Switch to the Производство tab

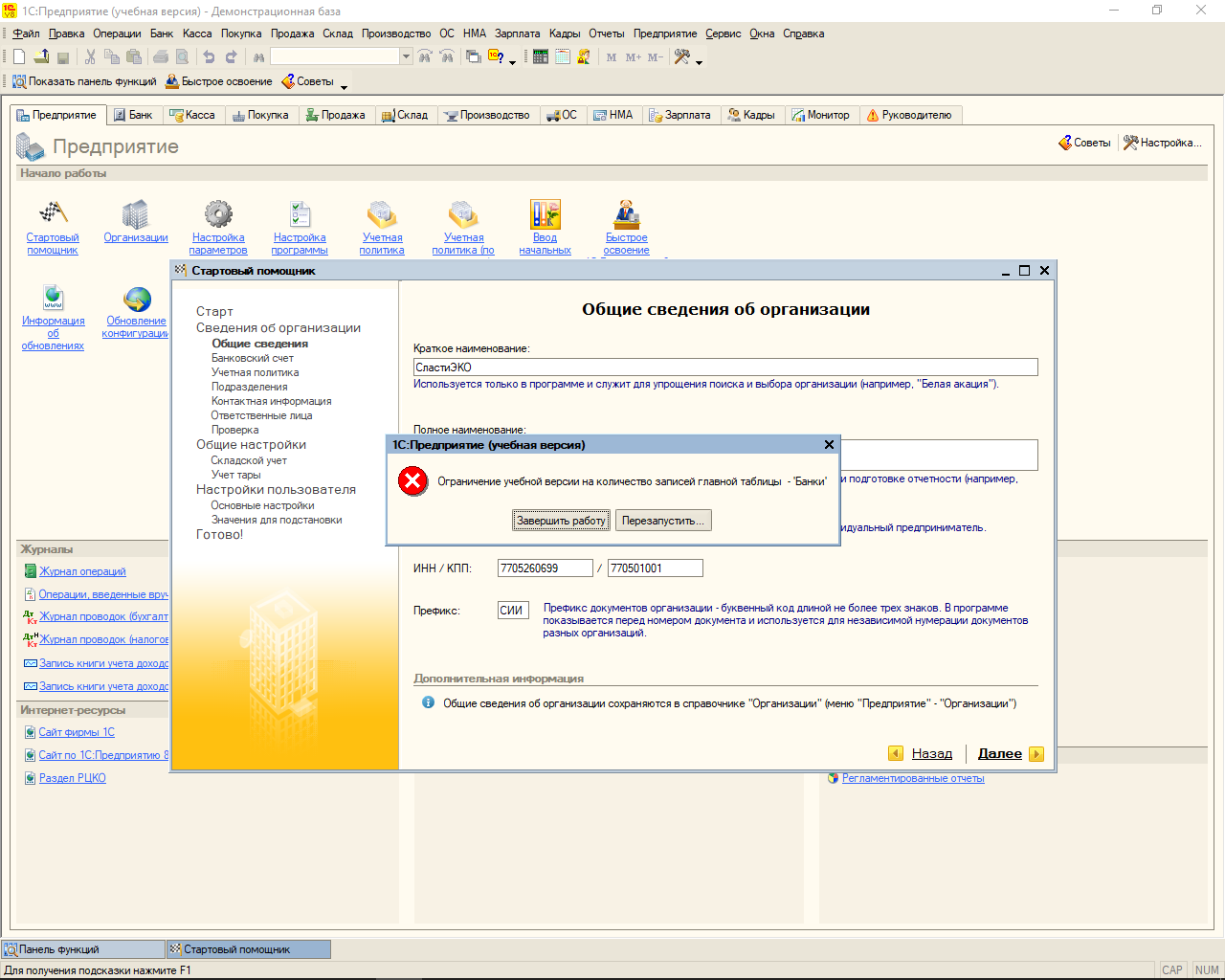pyautogui.click(x=487, y=115)
